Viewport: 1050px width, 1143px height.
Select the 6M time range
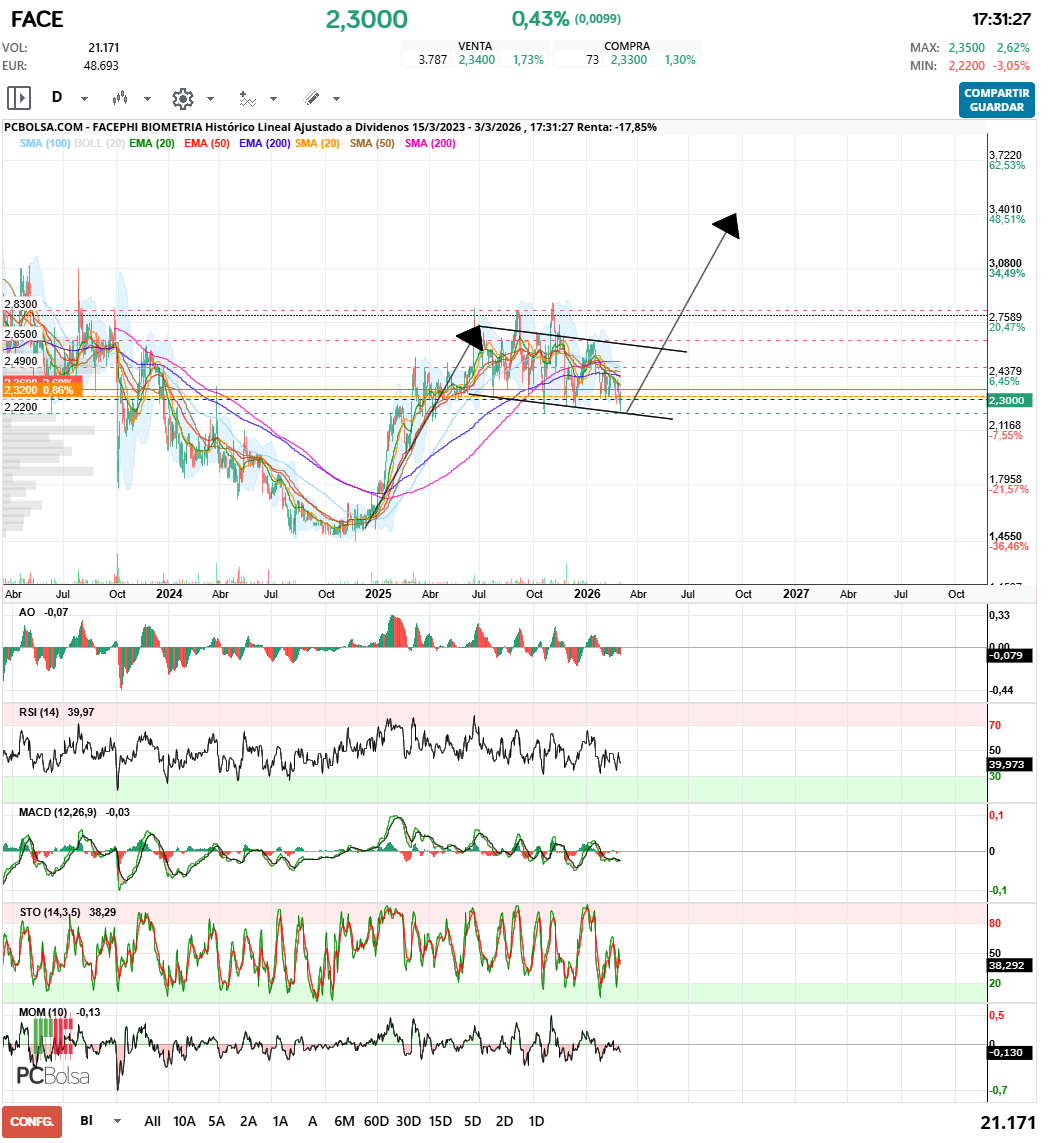pos(343,1121)
